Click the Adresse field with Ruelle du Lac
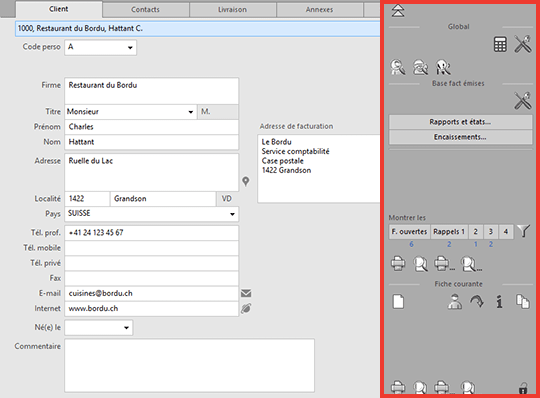The image size is (540, 398). click(x=152, y=172)
